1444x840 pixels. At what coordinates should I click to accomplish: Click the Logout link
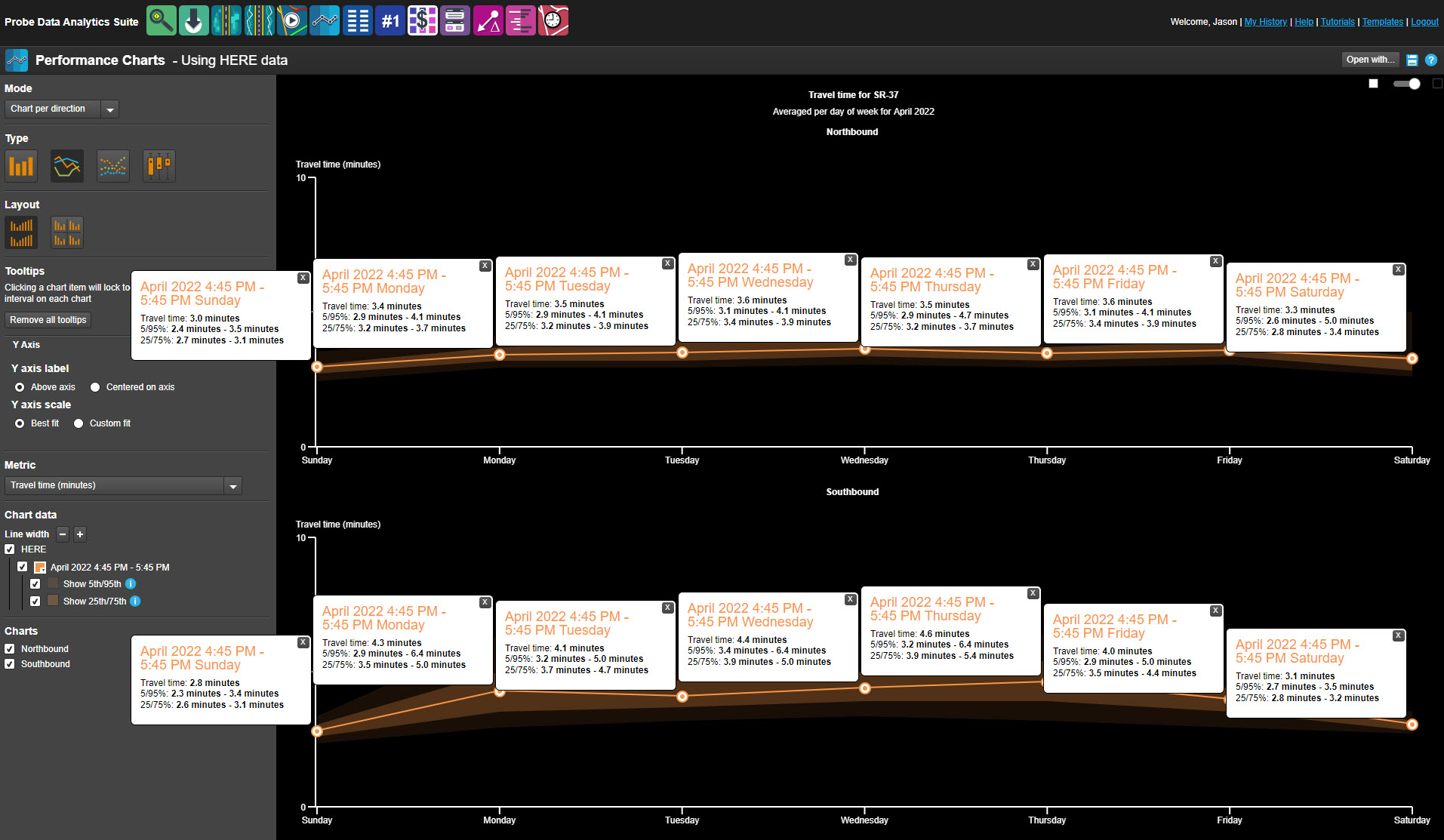[x=1424, y=22]
